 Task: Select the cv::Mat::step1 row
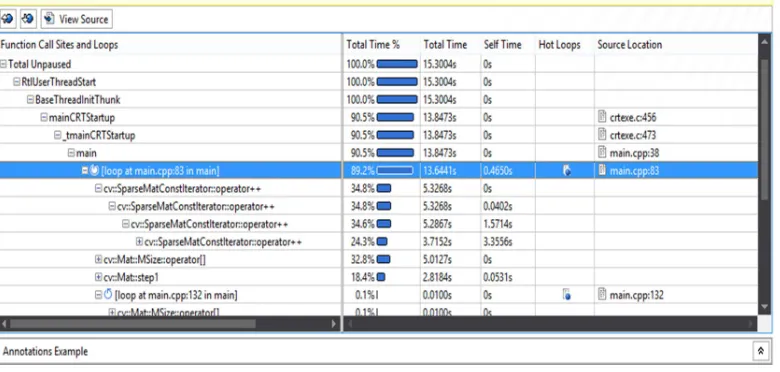379,277
